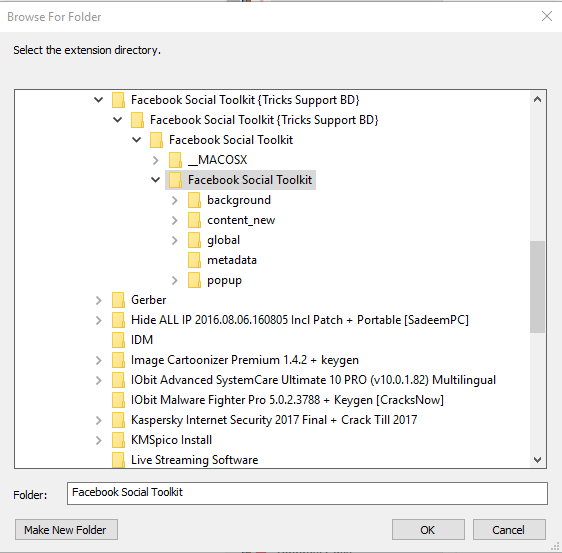Collapse the top Facebook Social Toolkit {Tricks Support BD} folder
The height and width of the screenshot is (553, 562).
point(99,100)
